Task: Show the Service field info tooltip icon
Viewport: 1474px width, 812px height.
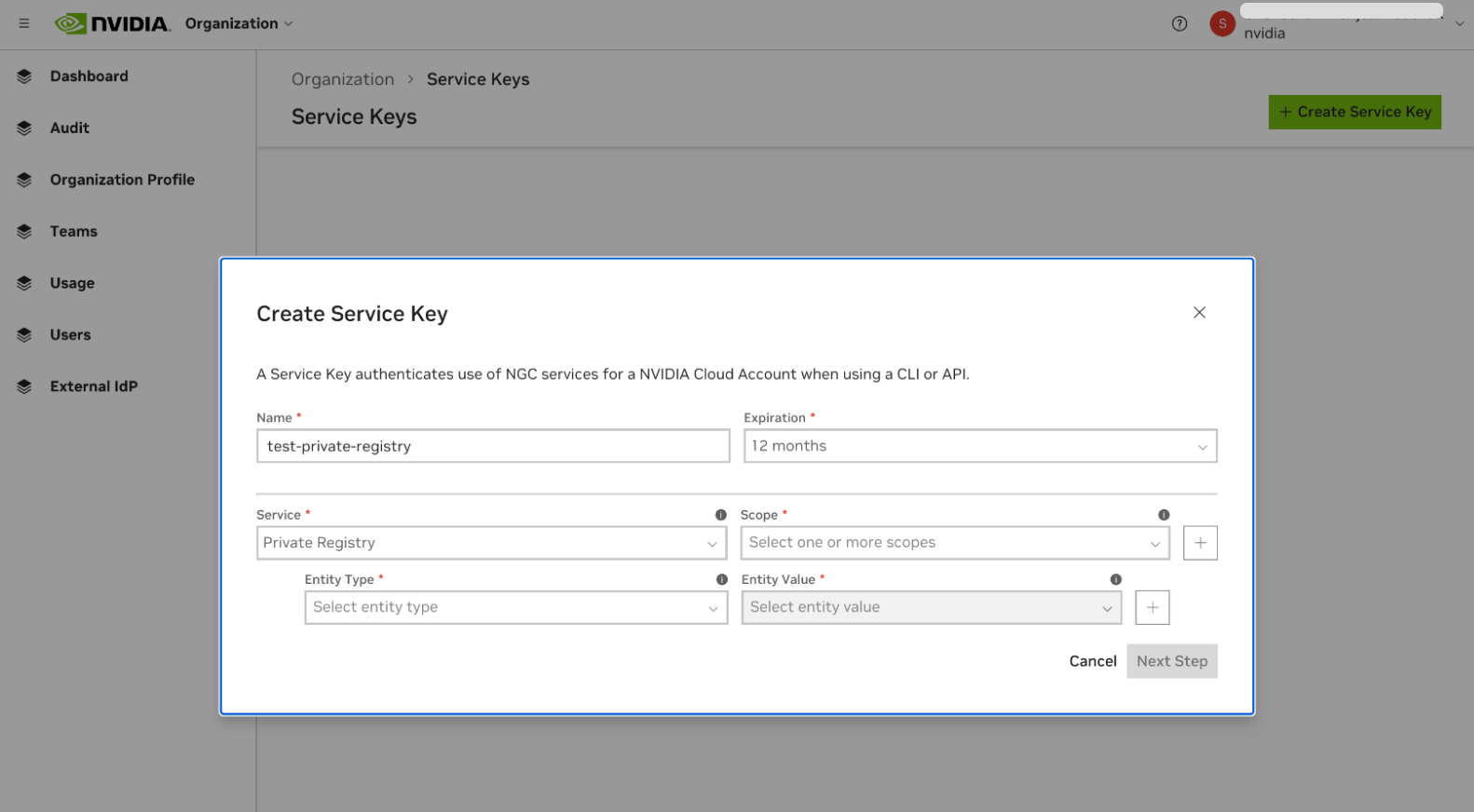Action: point(721,515)
